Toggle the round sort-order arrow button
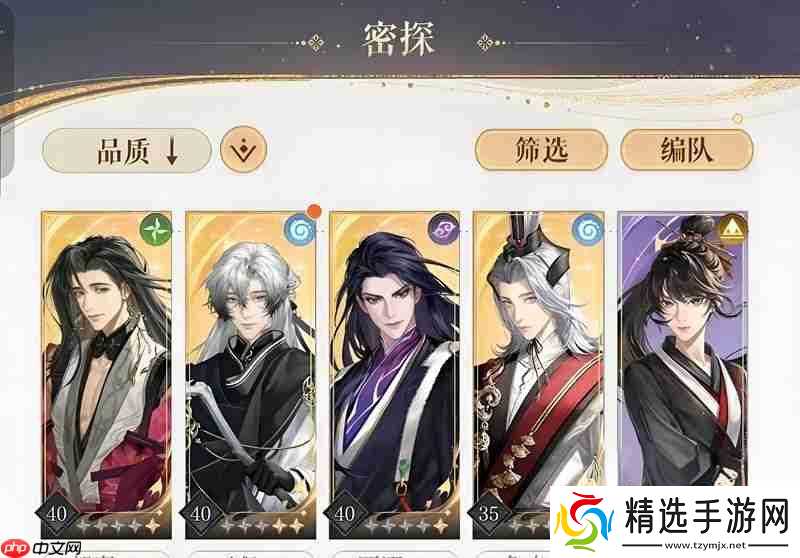This screenshot has height=558, width=800. tap(243, 149)
